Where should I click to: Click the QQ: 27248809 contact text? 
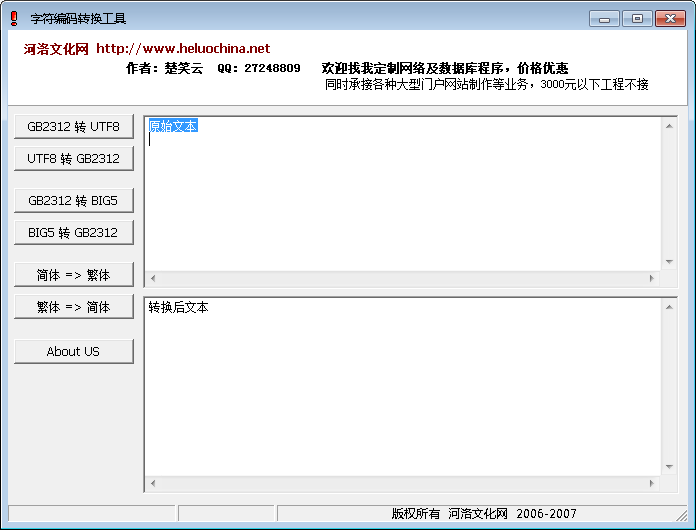coord(259,68)
